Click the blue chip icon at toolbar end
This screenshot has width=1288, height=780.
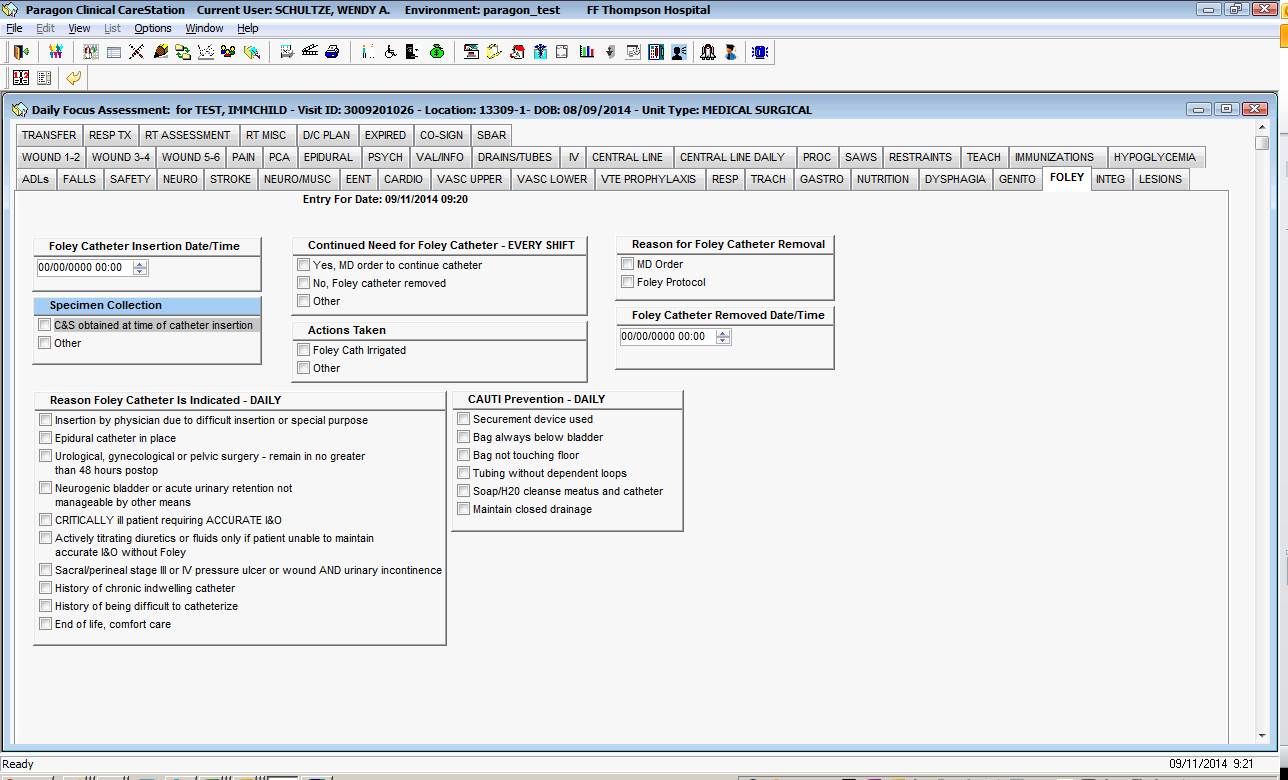[x=758, y=52]
